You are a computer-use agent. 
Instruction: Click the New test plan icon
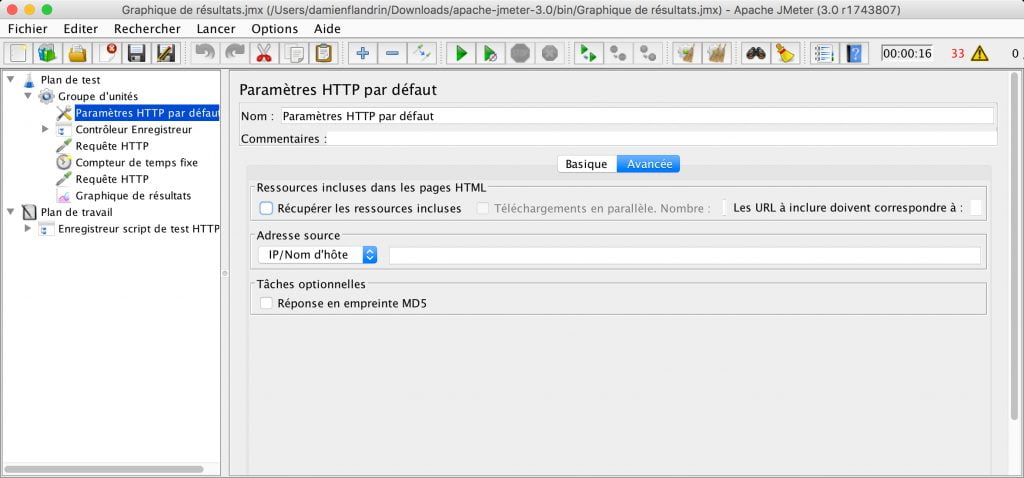point(18,53)
